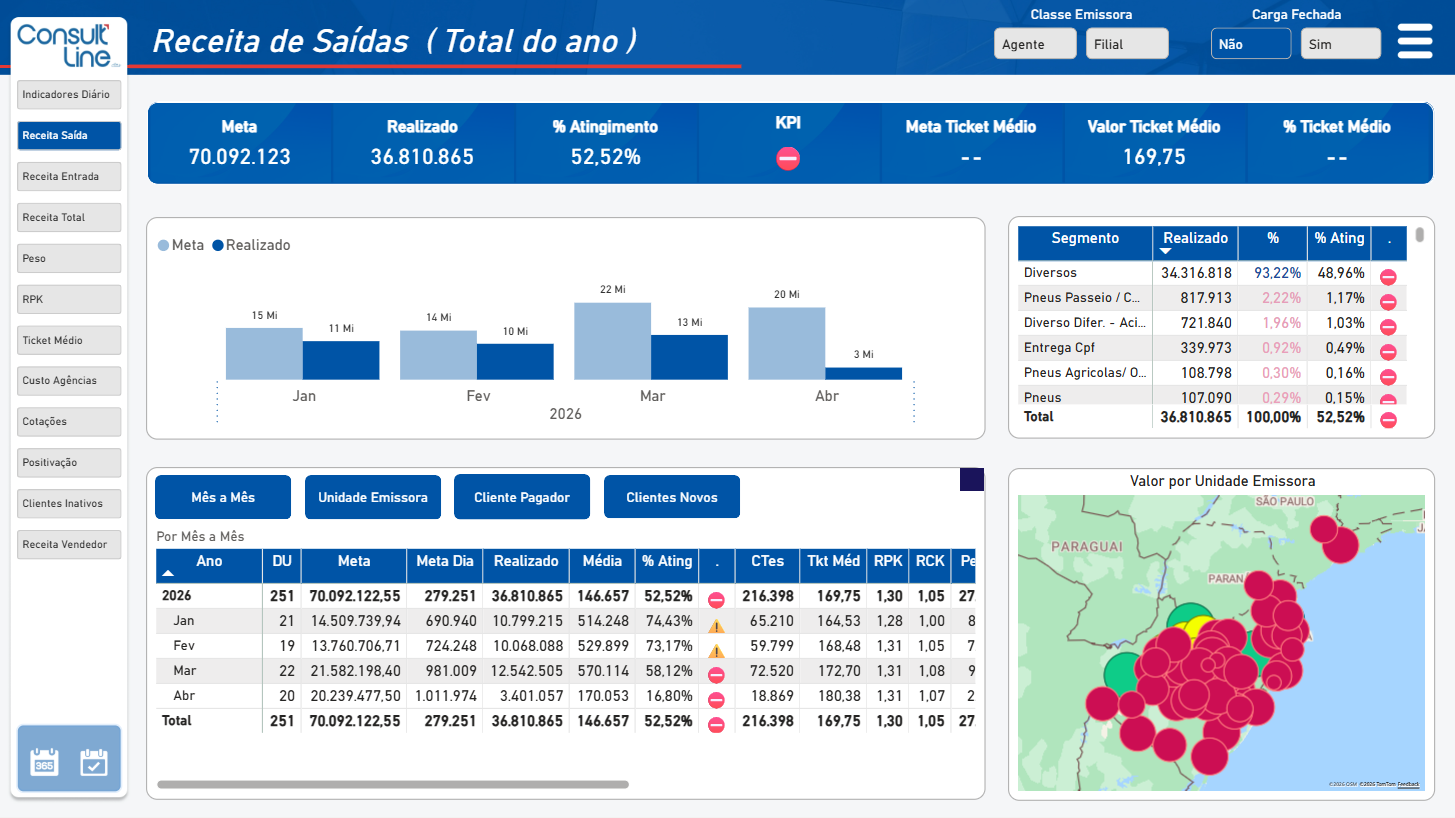Click the red status icon for segment Diversos
Screen dimensions: 1455x818
1388,278
